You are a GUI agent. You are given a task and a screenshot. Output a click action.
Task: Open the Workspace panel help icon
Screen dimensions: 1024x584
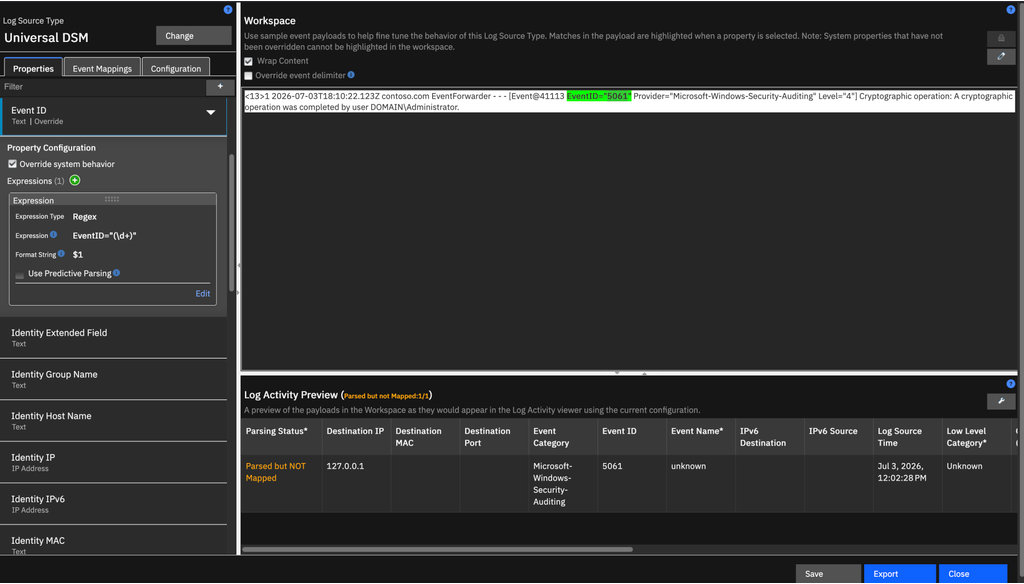point(1011,9)
